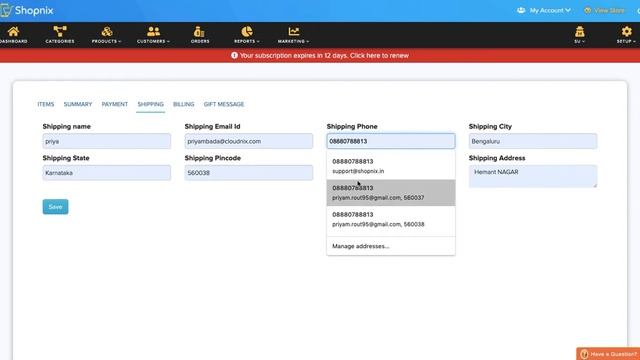This screenshot has height=360, width=640.
Task: Click the Shipping Phone field
Action: click(391, 141)
